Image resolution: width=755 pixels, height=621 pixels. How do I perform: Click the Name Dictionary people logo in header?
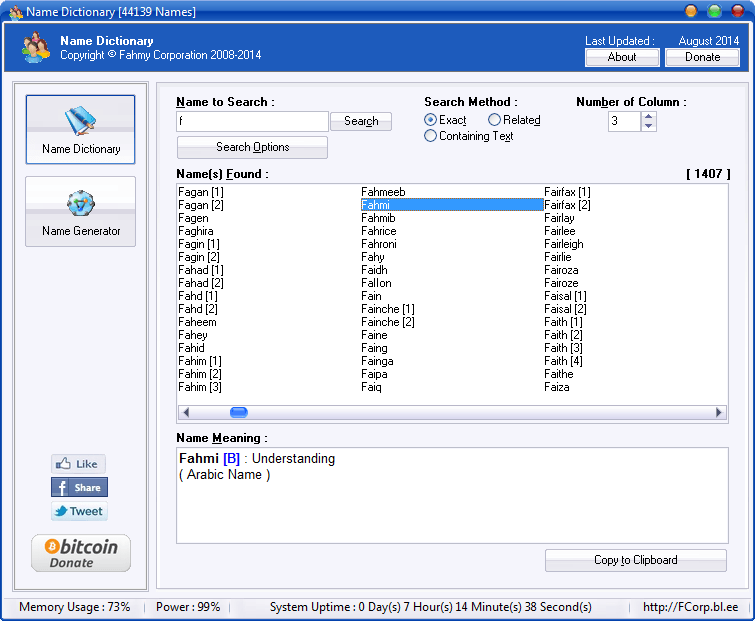coord(36,48)
